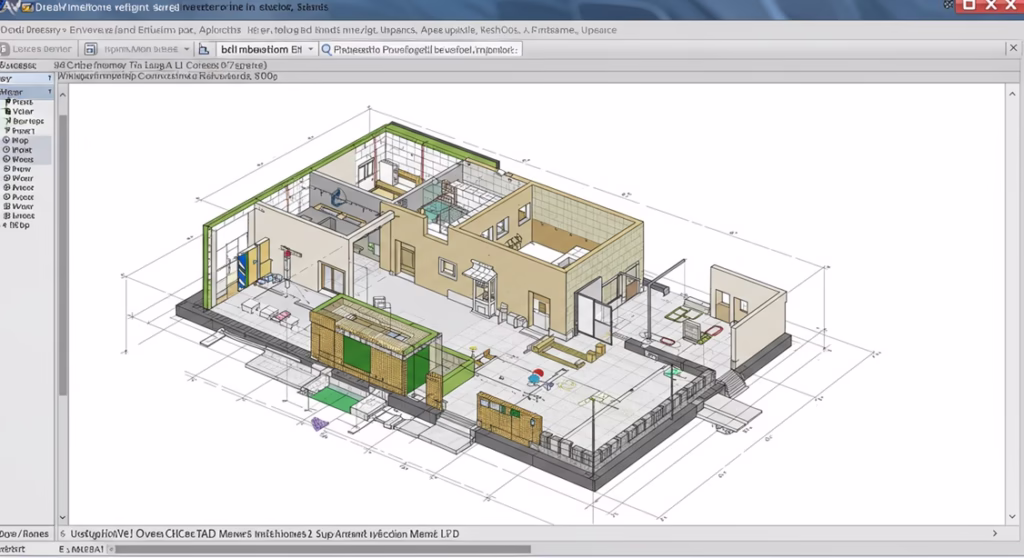1024x558 pixels.
Task: Click the round icon before 'Lcrces Demor'
Action: coord(5,49)
